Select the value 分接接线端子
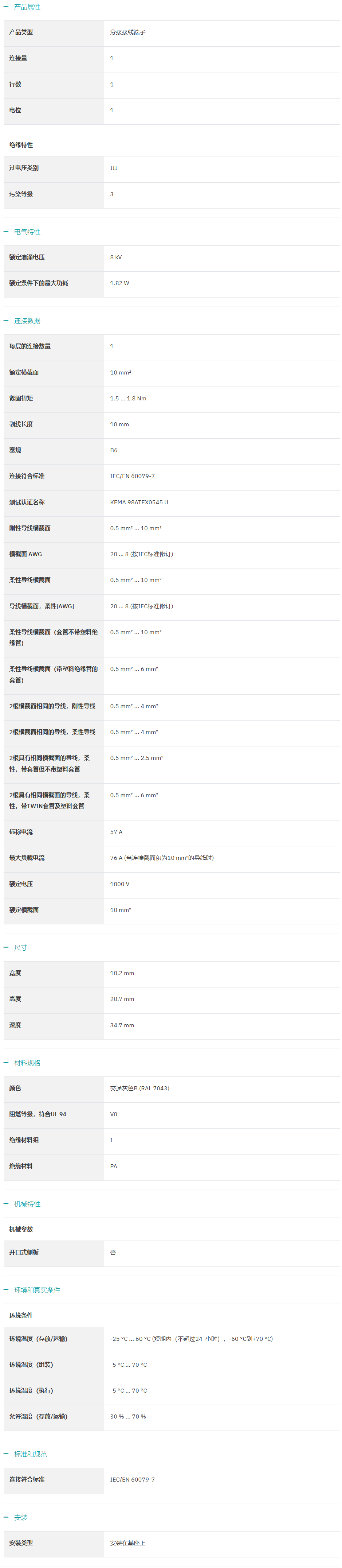 point(127,32)
